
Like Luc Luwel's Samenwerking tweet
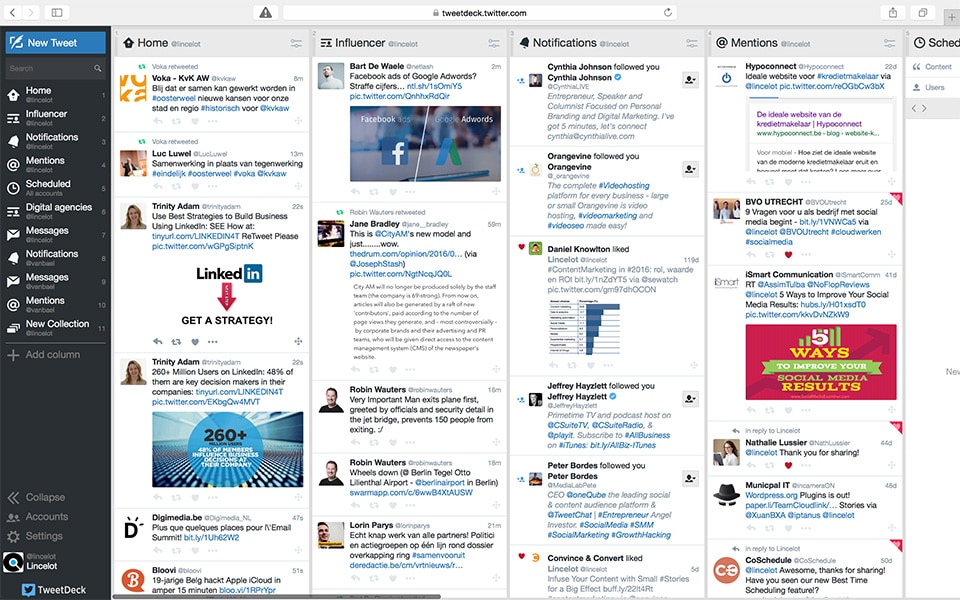click(195, 186)
